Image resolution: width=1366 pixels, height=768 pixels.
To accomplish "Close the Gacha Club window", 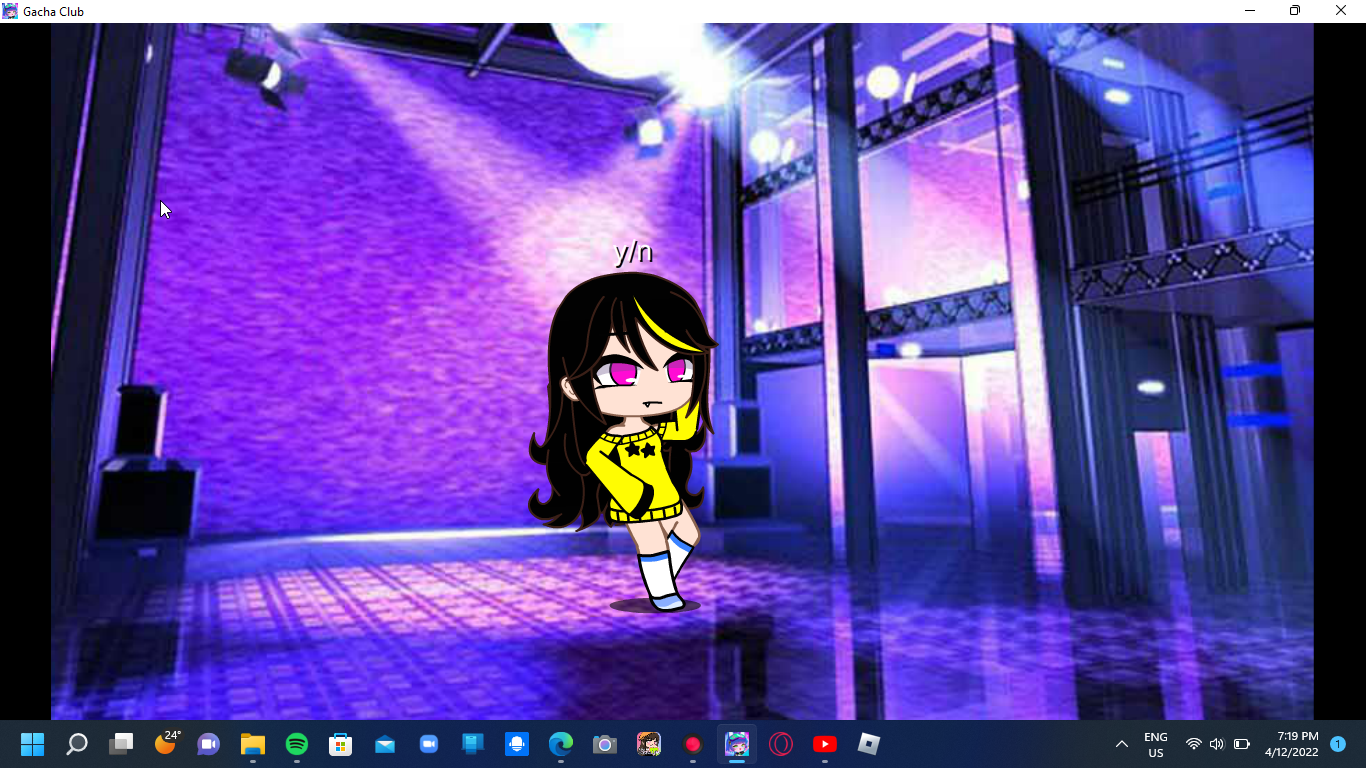I will (1341, 11).
